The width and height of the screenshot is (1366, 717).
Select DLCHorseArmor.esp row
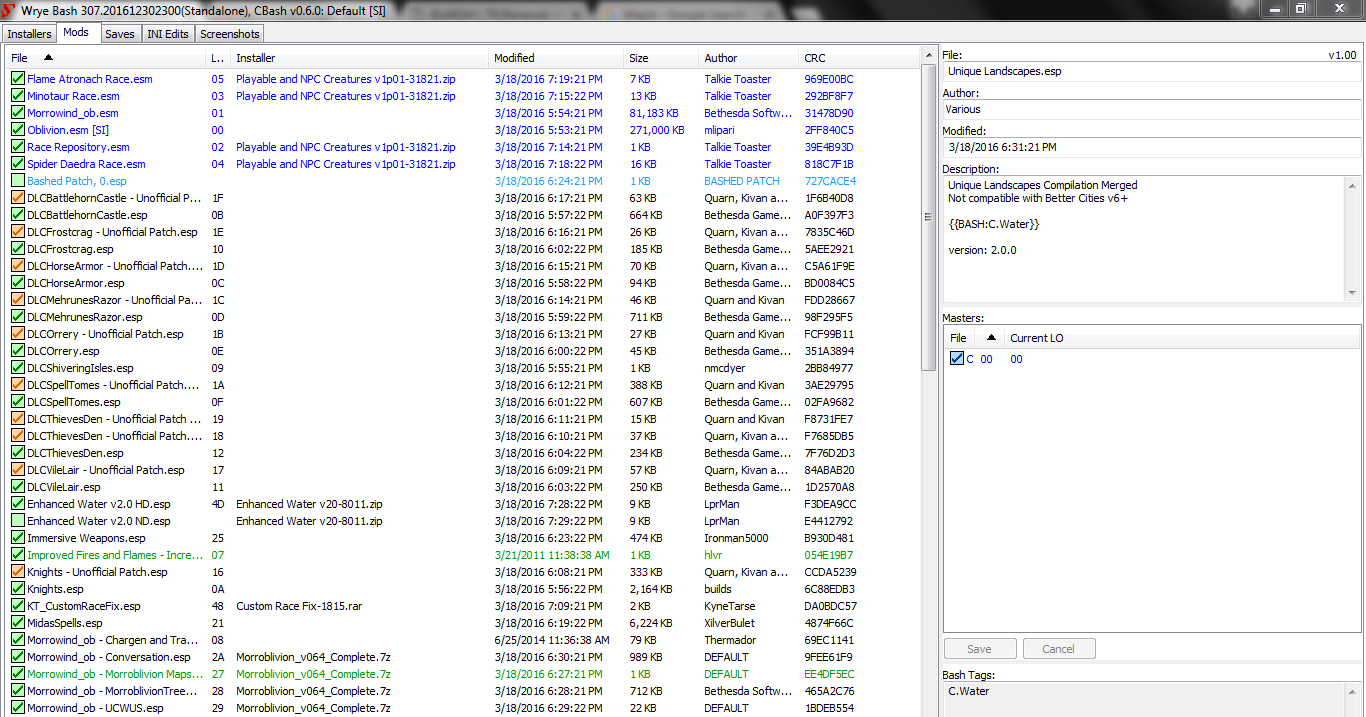click(x=464, y=283)
